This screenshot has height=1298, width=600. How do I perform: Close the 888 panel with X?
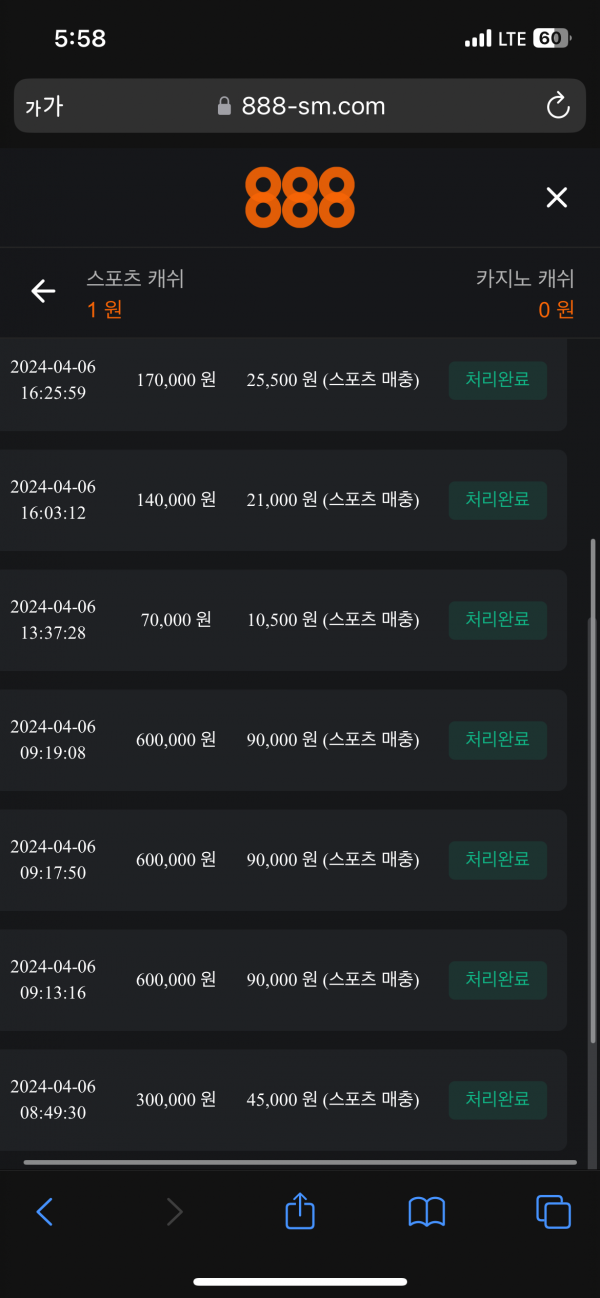(x=556, y=197)
